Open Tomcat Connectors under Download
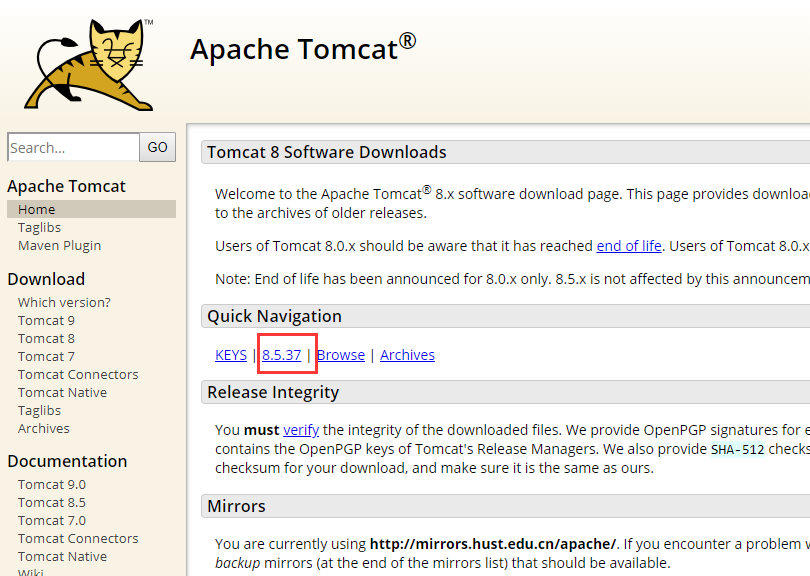 point(78,374)
